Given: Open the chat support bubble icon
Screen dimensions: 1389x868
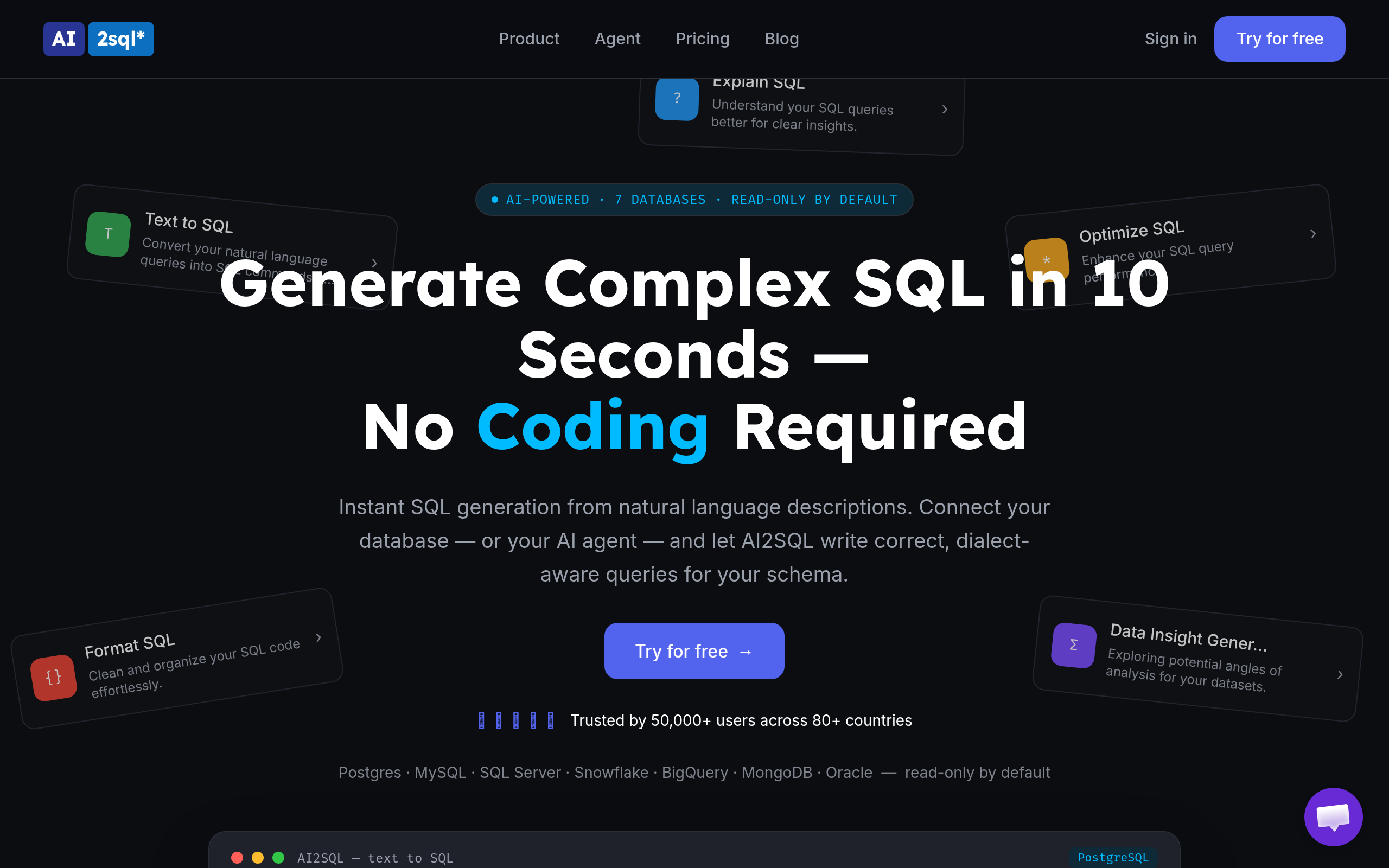Looking at the screenshot, I should tap(1333, 816).
